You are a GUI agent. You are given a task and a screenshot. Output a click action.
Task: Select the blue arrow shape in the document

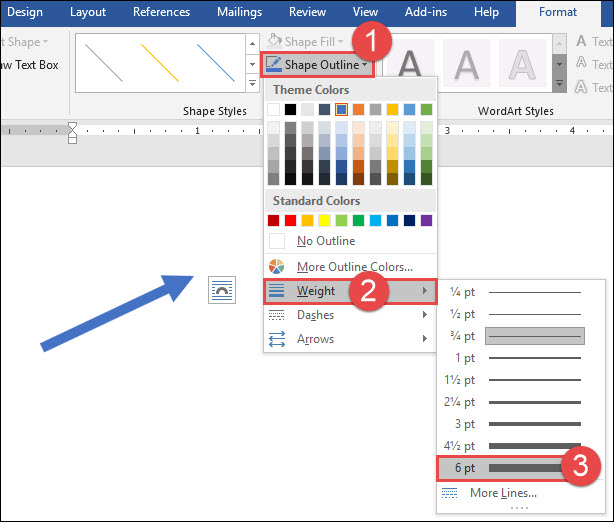pos(117,312)
